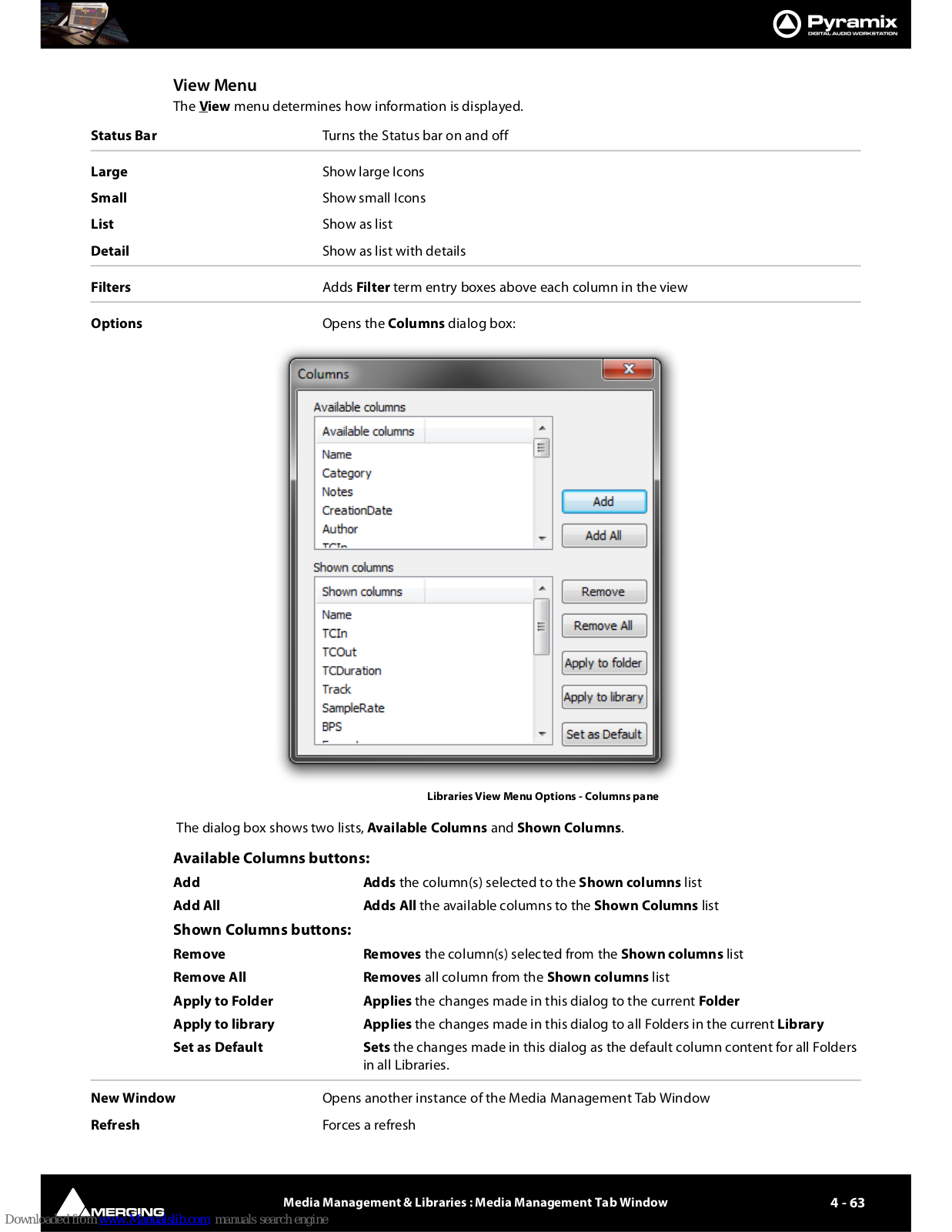The width and height of the screenshot is (952, 1232).
Task: Click down arrow of Shown columns scrollbar
Action: pyautogui.click(x=542, y=734)
